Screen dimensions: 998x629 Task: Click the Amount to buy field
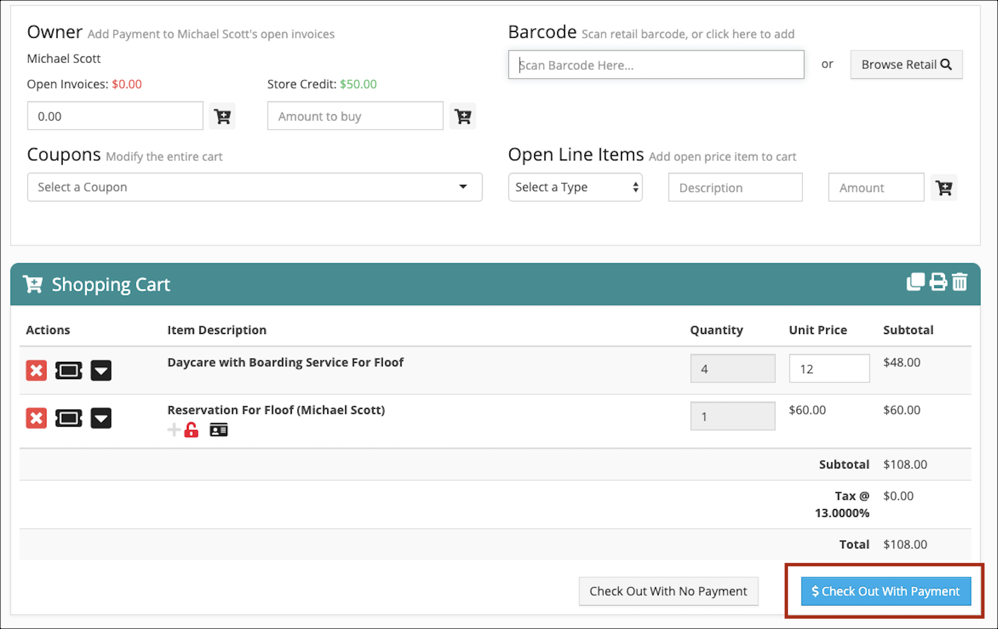coord(355,116)
